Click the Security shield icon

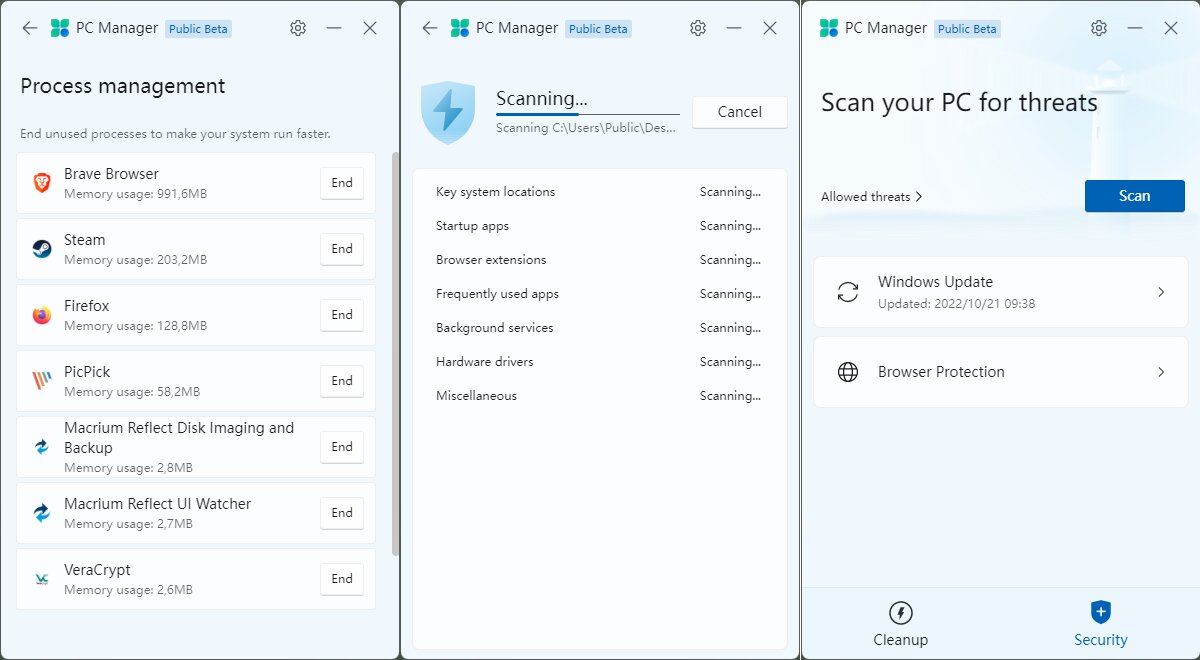coord(1101,612)
